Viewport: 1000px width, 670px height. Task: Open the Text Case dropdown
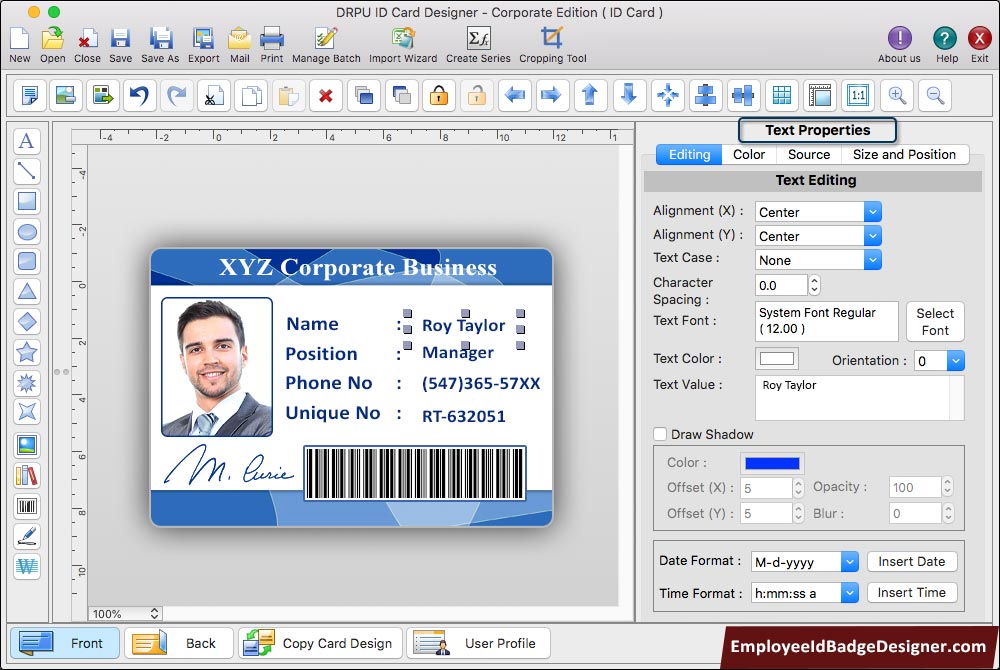click(818, 260)
